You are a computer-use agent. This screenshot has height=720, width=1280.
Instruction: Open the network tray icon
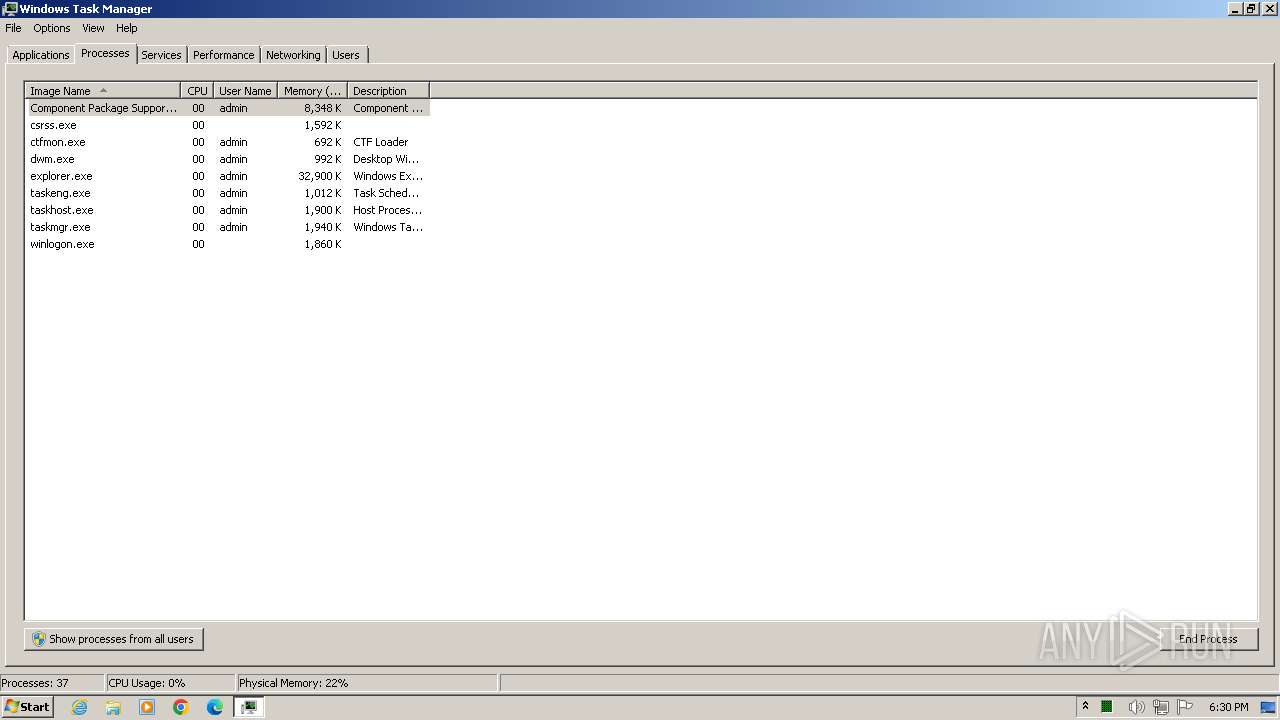(x=1160, y=707)
